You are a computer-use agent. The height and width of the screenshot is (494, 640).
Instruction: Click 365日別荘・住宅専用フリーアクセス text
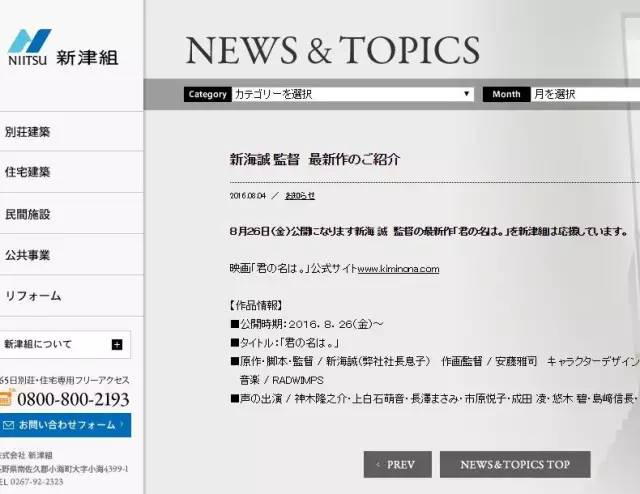coord(64,380)
